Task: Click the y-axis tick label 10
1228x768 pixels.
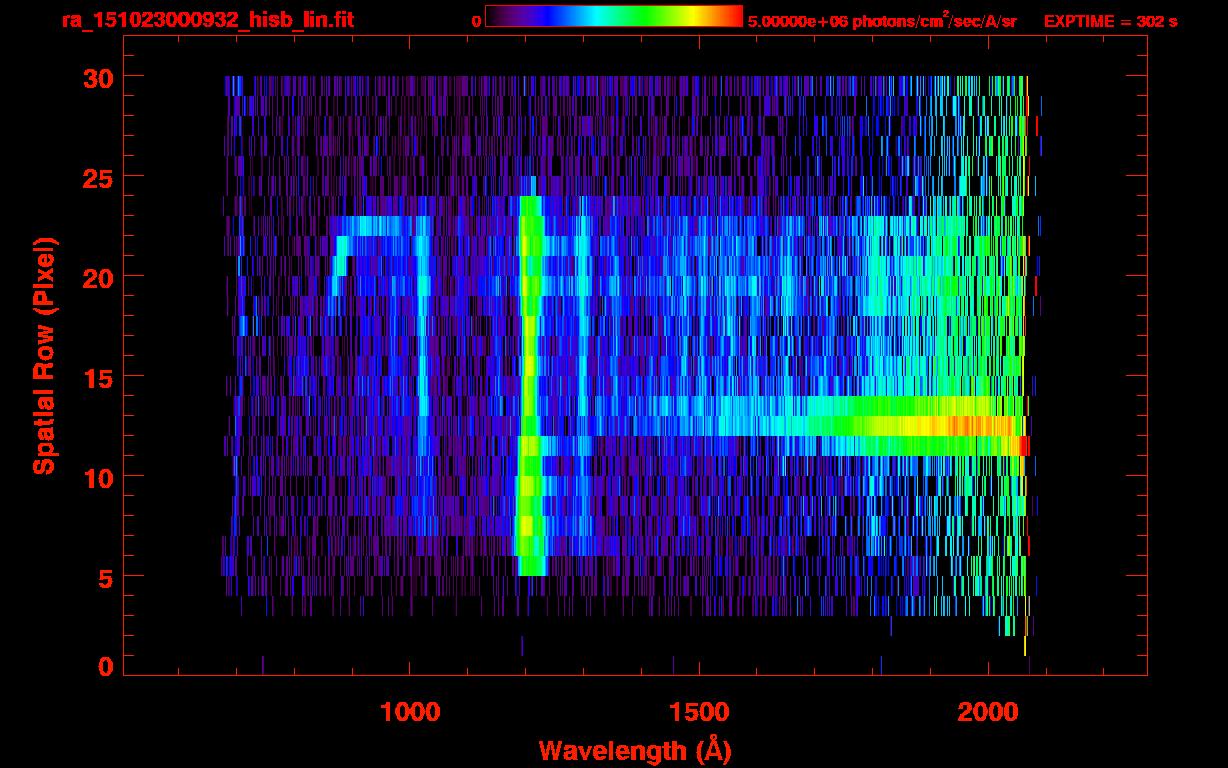Action: coord(98,477)
